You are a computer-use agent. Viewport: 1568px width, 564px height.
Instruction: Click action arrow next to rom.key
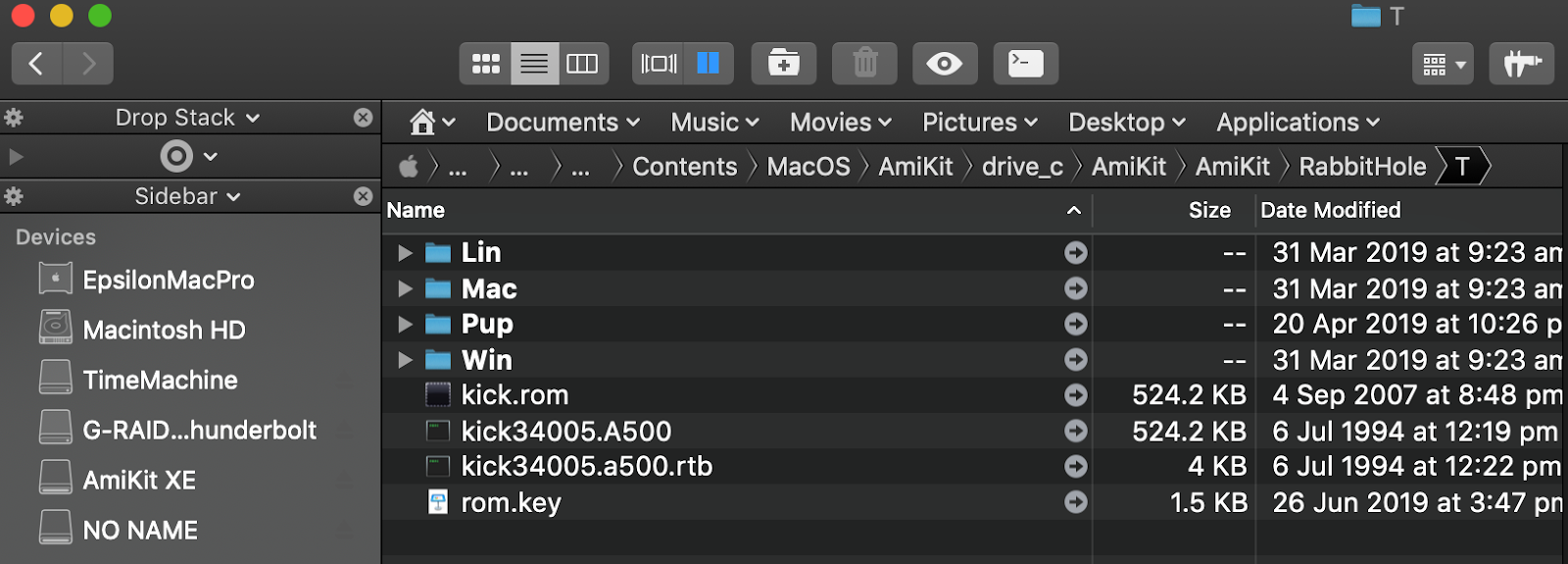[1076, 502]
